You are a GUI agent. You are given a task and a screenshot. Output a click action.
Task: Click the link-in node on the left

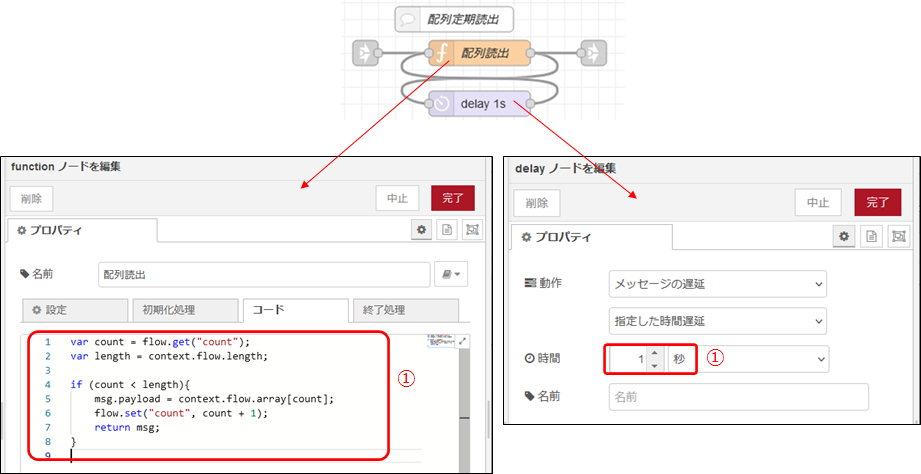point(367,52)
